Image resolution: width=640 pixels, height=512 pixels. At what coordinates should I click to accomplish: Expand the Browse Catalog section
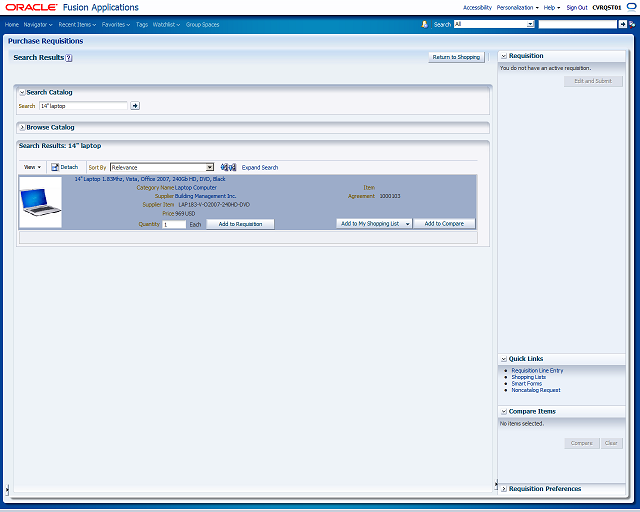coord(22,127)
